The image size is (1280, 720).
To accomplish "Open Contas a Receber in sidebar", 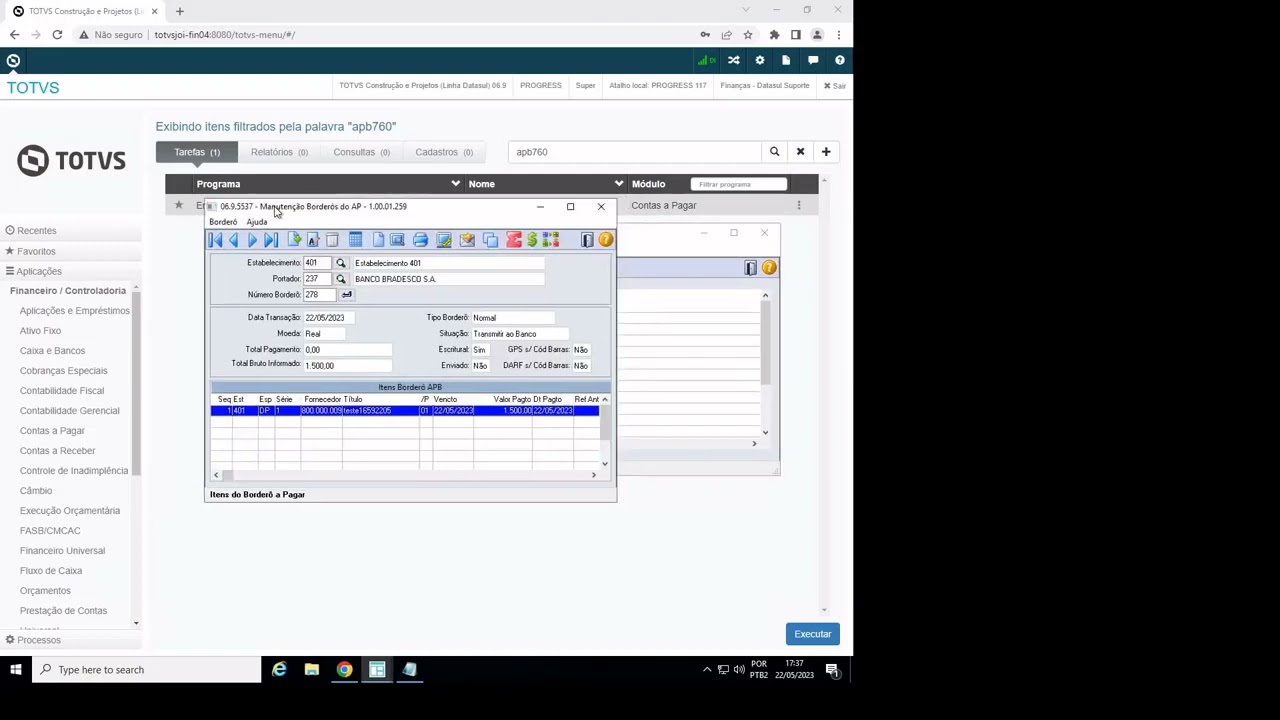I will [57, 451].
